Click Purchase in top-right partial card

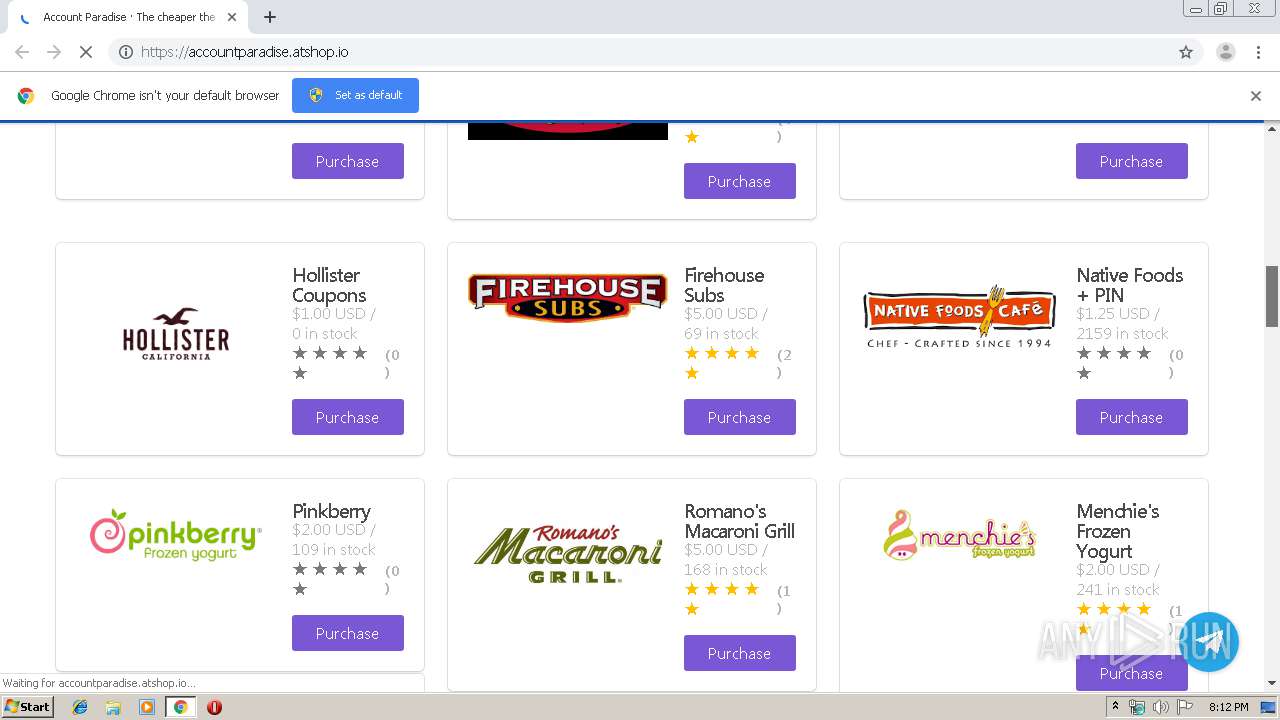(1131, 161)
